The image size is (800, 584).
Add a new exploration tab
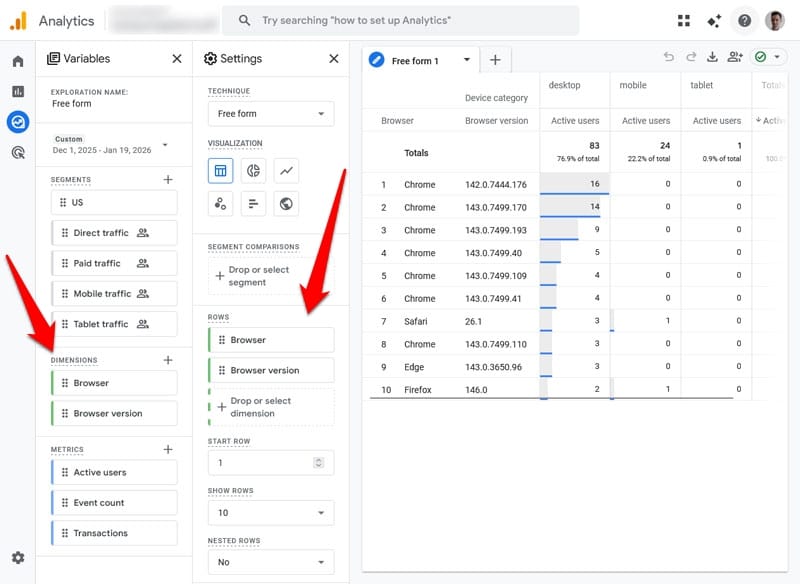tap(495, 60)
